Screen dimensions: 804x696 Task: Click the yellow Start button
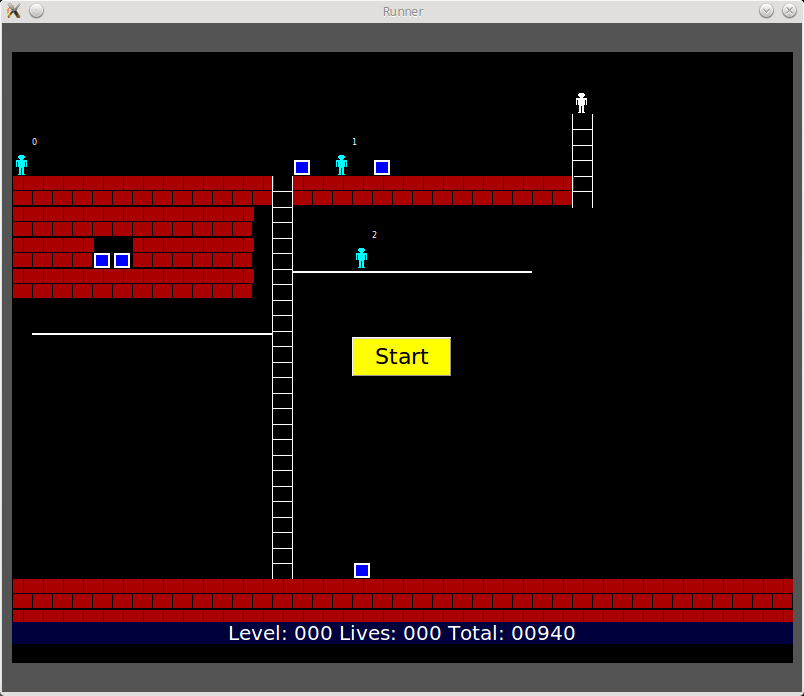click(401, 356)
